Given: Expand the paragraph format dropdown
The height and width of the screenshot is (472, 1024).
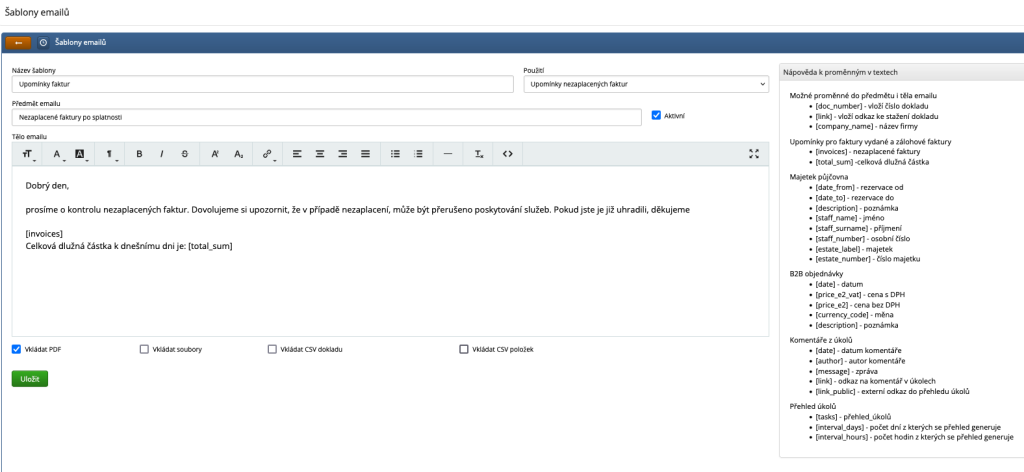Looking at the screenshot, I should click(109, 154).
